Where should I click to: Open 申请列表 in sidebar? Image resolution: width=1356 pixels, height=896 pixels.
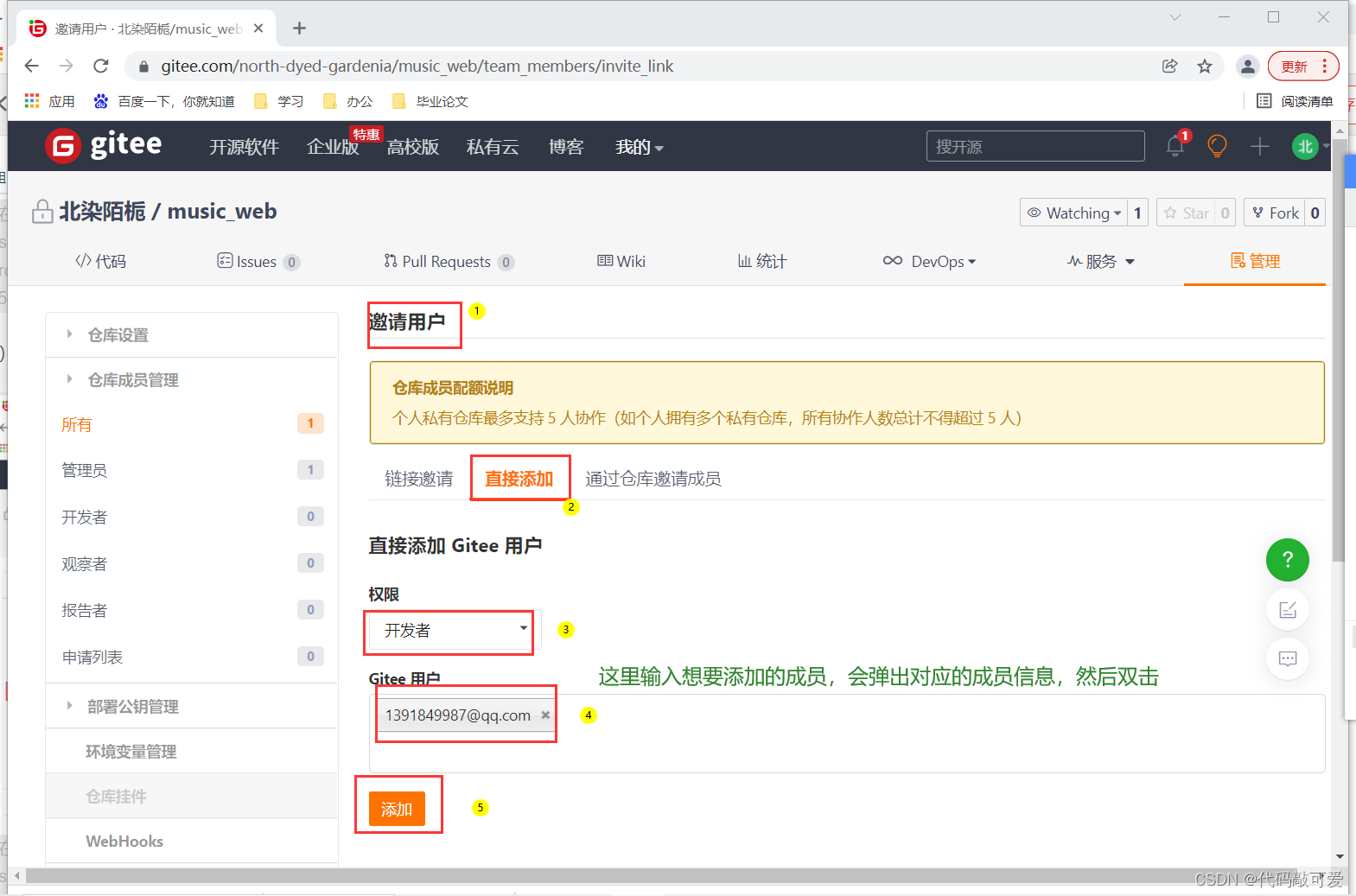point(192,657)
